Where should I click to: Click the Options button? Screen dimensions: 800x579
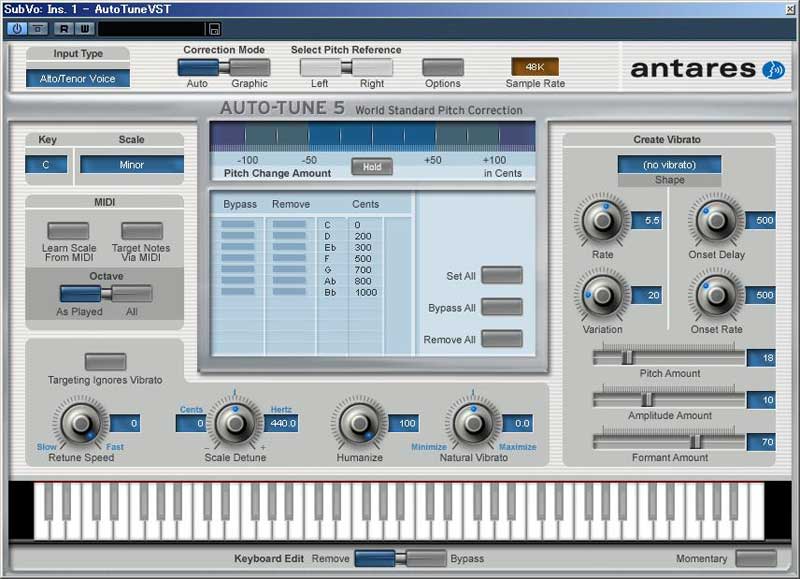pos(443,67)
